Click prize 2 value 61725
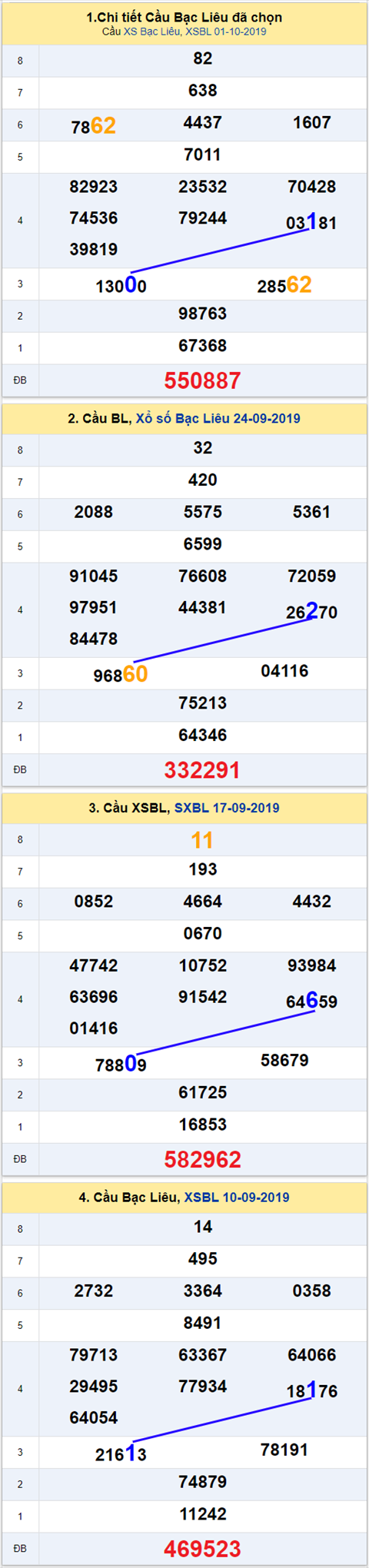The image size is (369, 1568). pos(203,1093)
